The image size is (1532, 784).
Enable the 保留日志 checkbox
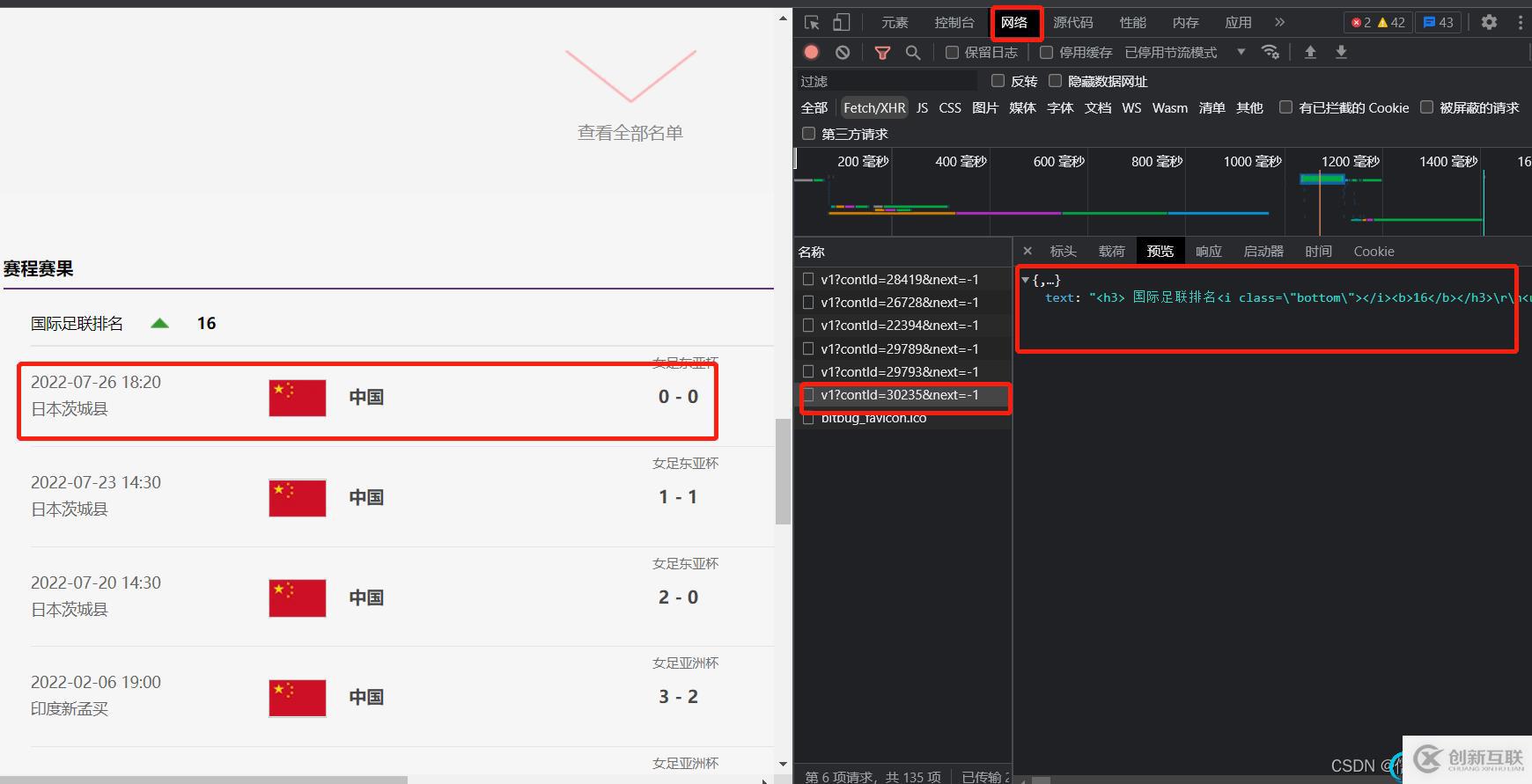(952, 53)
